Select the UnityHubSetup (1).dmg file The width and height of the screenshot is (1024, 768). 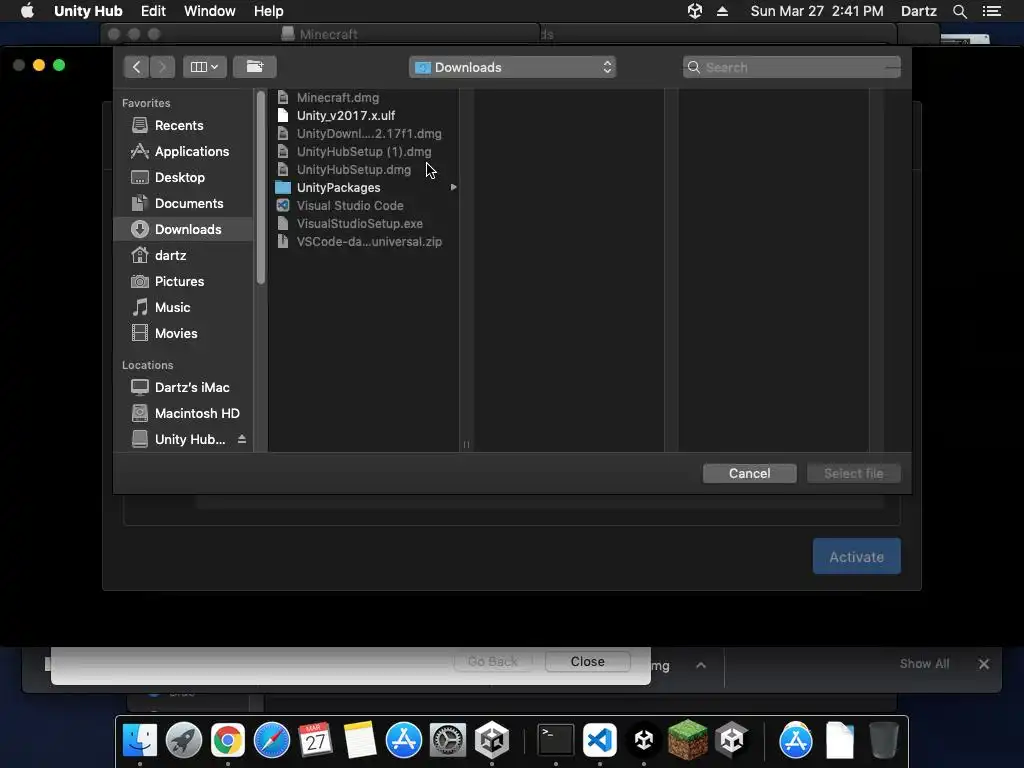click(x=363, y=152)
